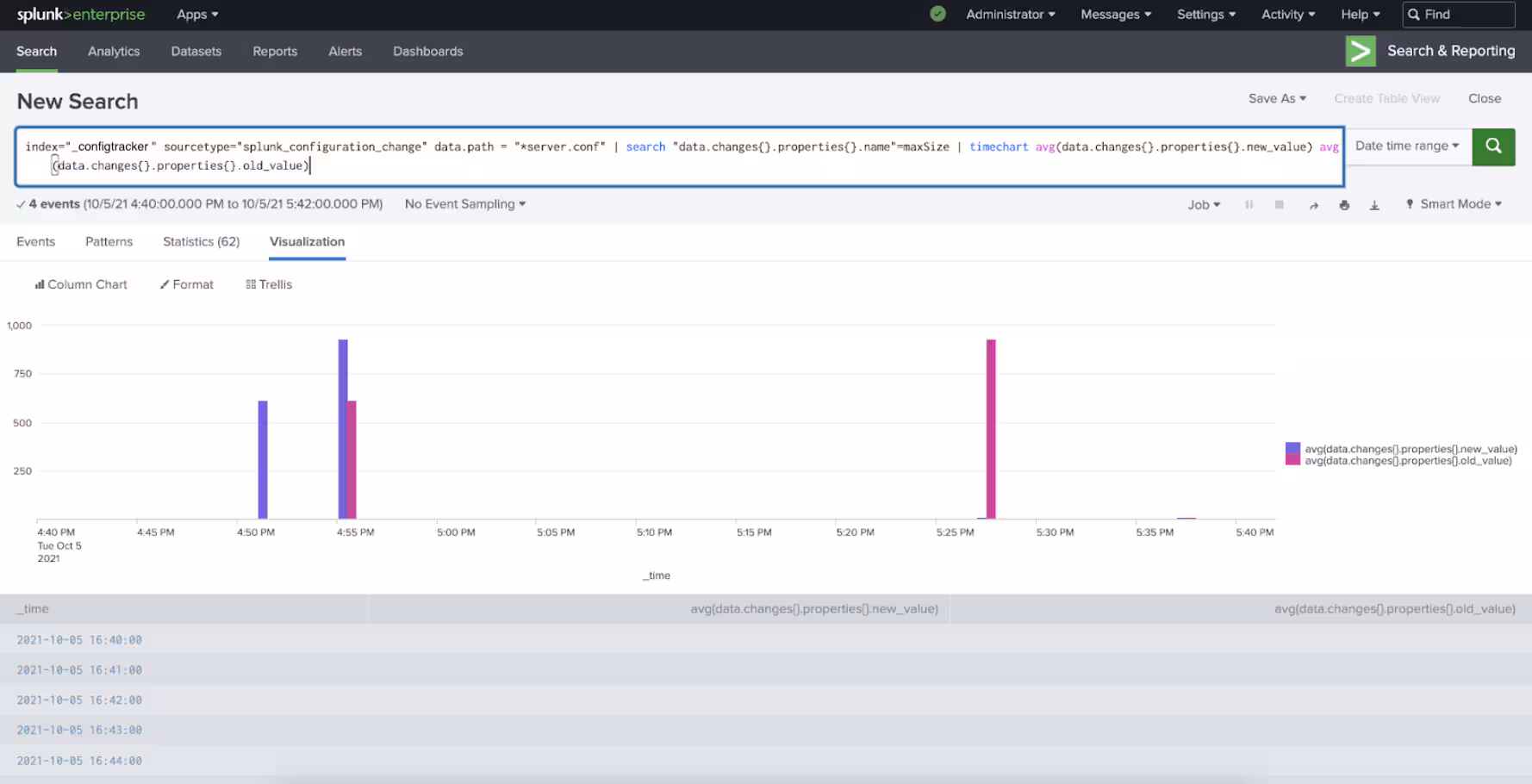Switch to the Statistics (62) tab
This screenshot has width=1532, height=784.
click(201, 242)
